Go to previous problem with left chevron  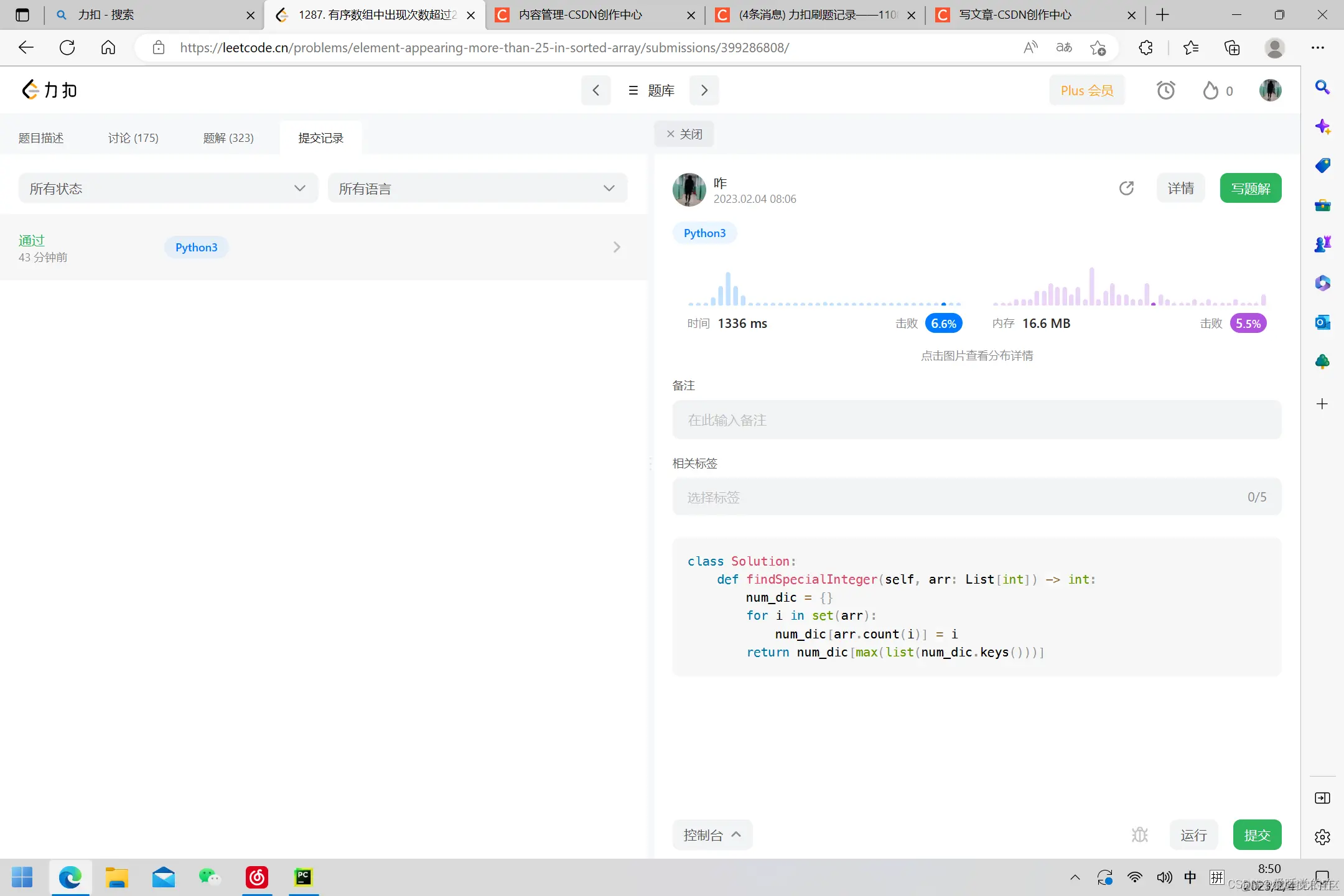pyautogui.click(x=595, y=91)
